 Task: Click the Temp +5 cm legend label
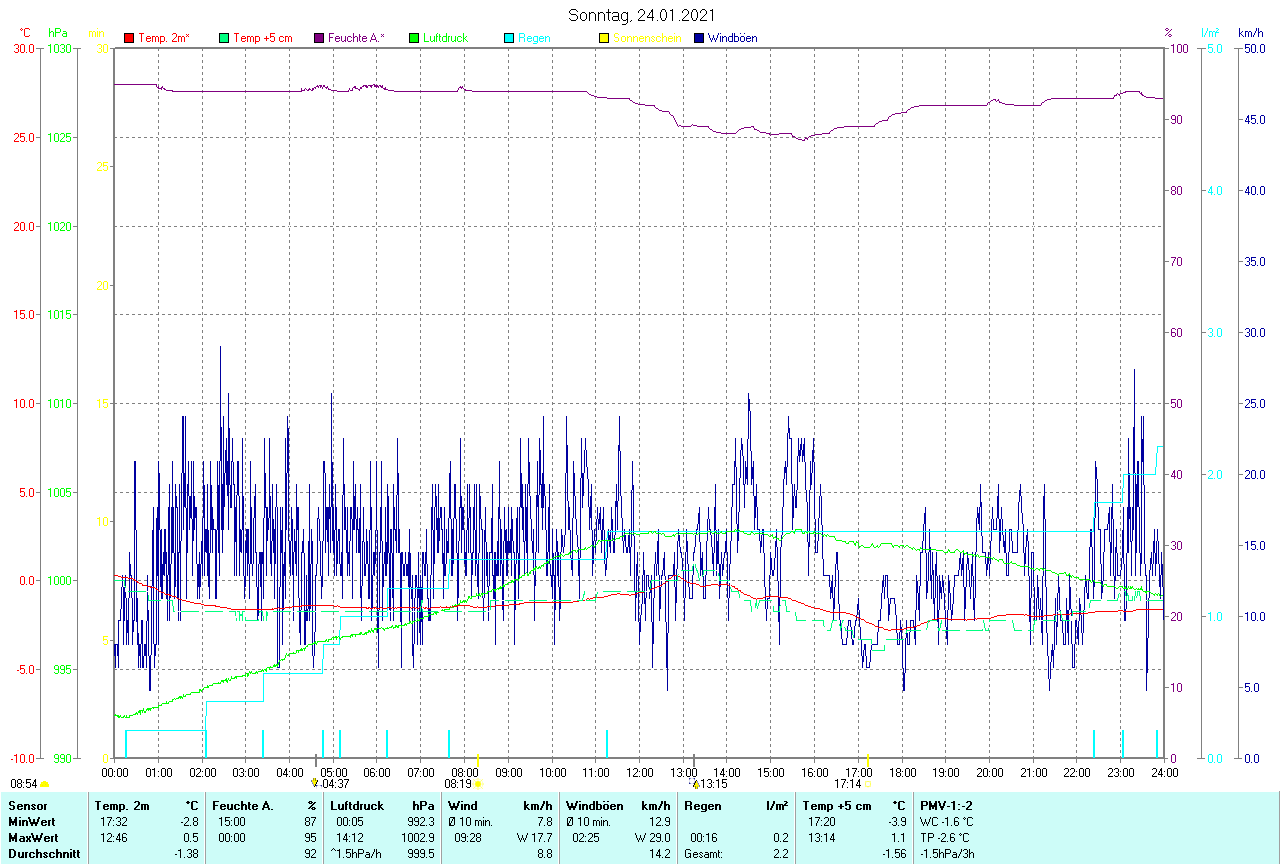pos(262,38)
